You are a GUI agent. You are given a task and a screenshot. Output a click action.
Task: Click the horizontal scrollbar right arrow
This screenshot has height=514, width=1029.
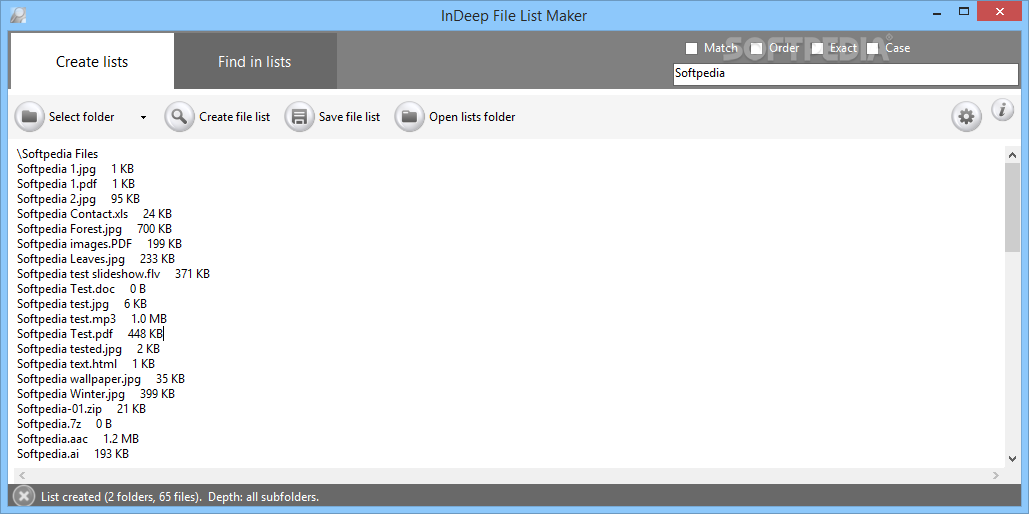(996, 475)
